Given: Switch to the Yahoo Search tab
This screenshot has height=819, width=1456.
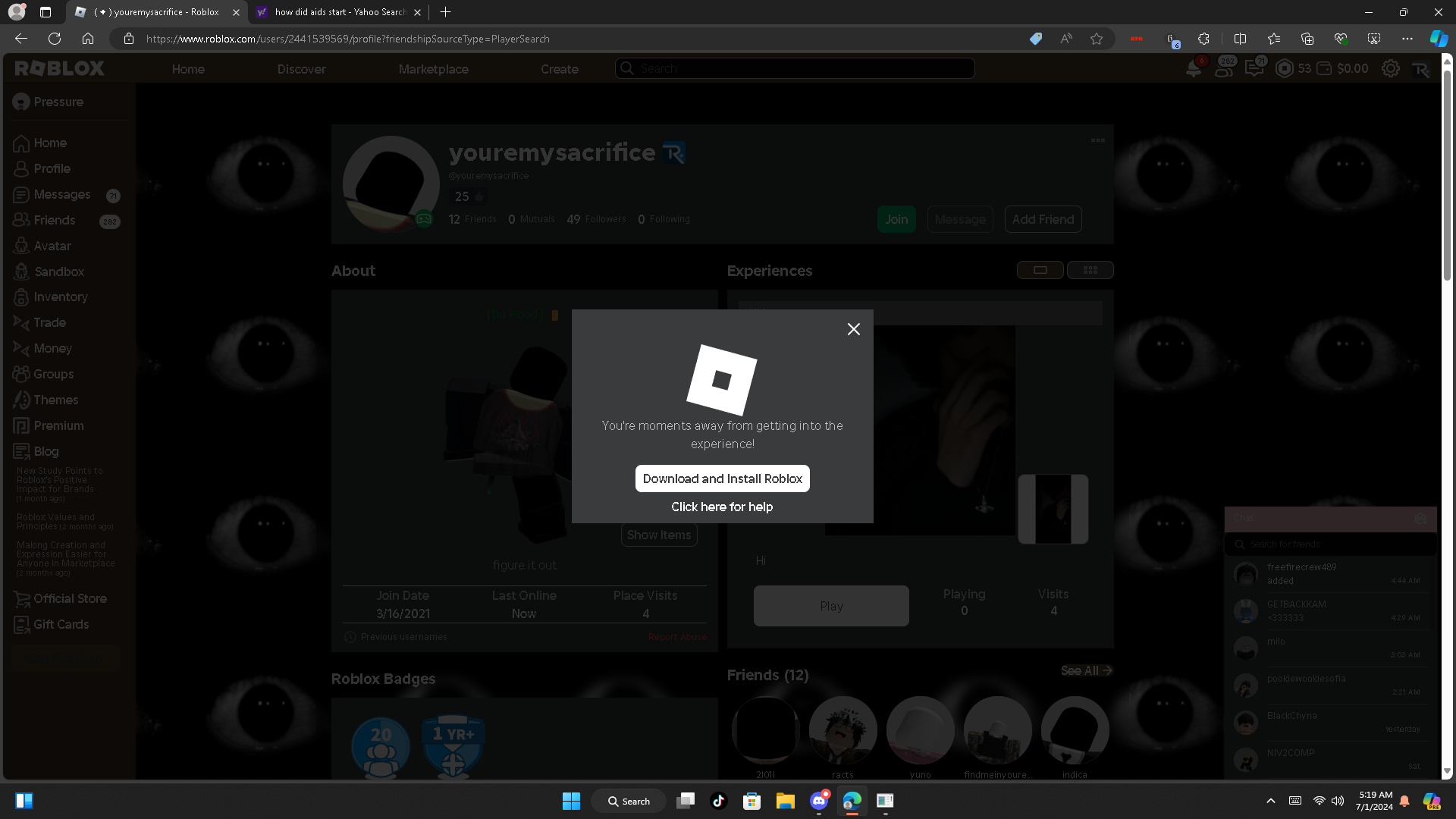Looking at the screenshot, I should (339, 12).
